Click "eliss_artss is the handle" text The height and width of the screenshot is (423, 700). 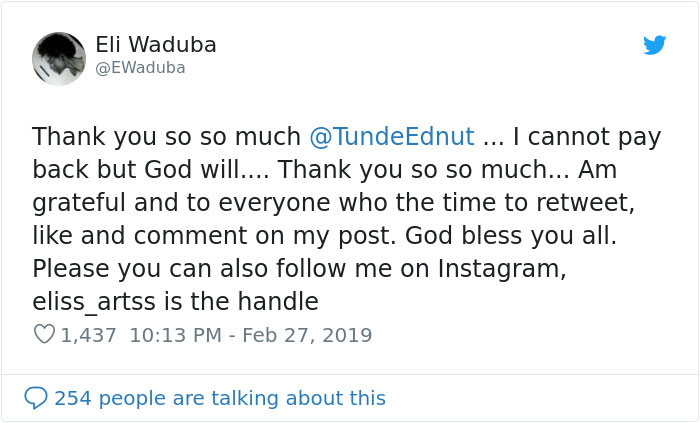point(175,301)
